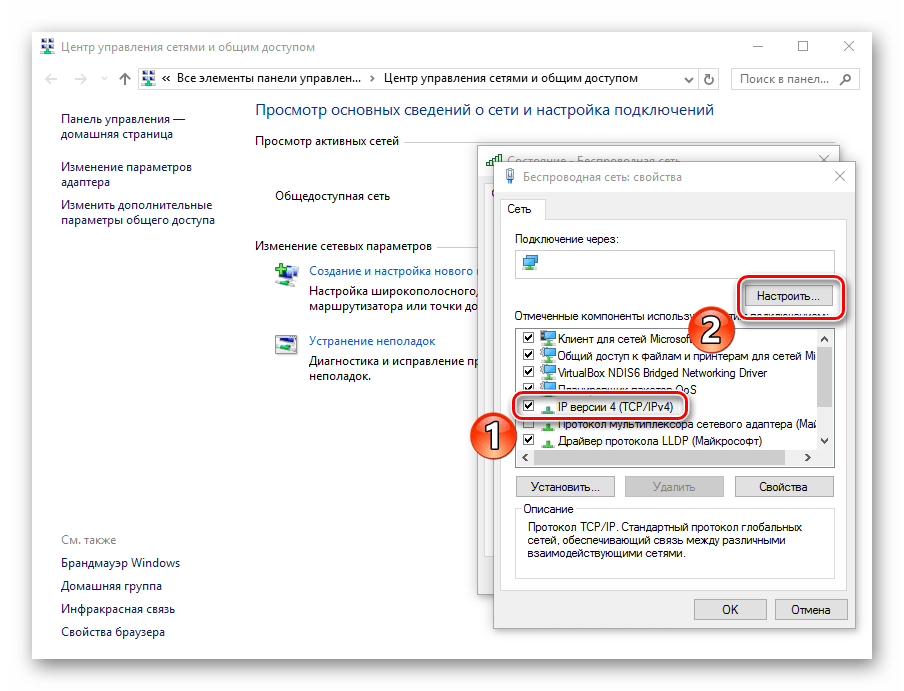Click components list scroll right arrow
This screenshot has height=691, width=904.
[808, 458]
